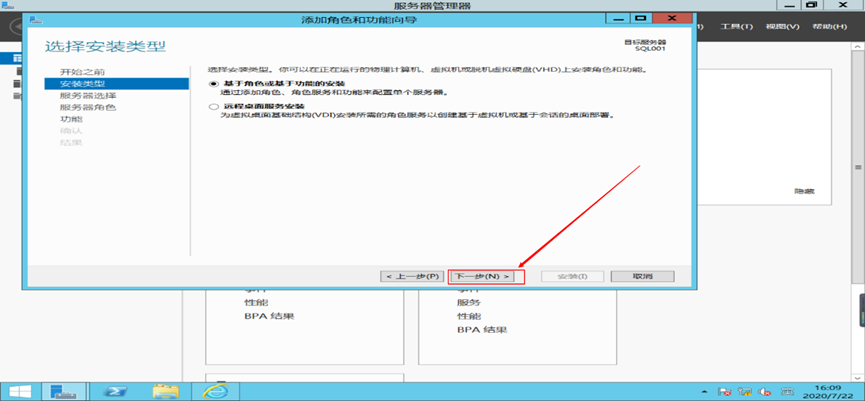Click the 选择安装类型 page heading
Screen dimensions: 865x401
pyautogui.click(x=105, y=46)
